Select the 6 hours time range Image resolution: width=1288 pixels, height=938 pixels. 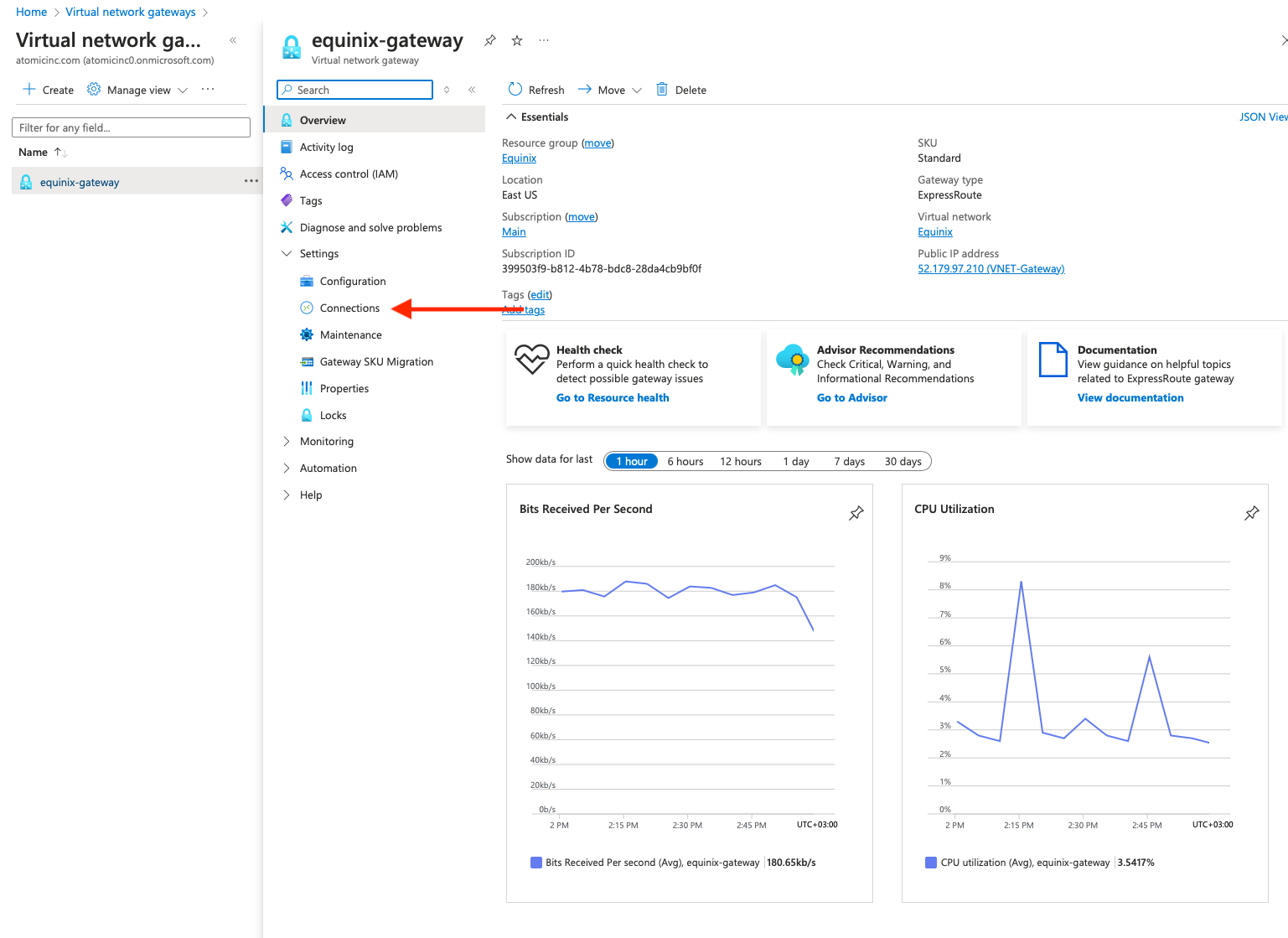click(x=685, y=461)
